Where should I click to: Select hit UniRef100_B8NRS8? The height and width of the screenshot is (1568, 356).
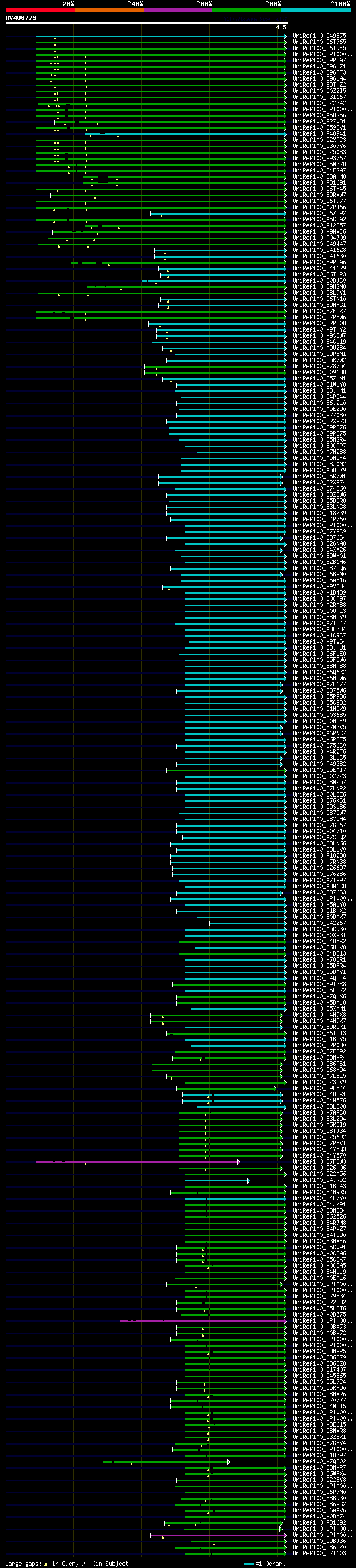(319, 666)
